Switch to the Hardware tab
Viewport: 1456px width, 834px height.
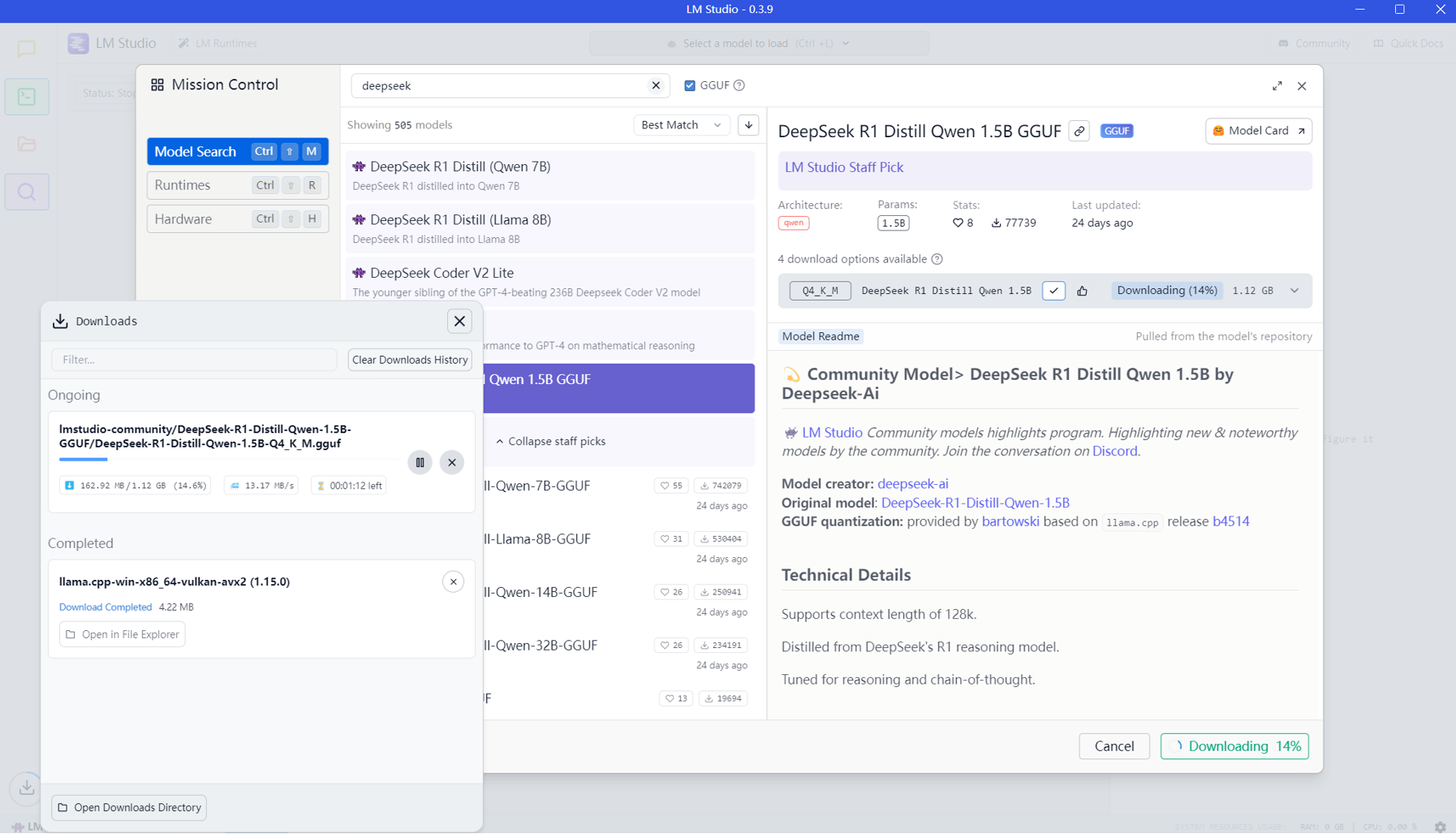coord(238,219)
